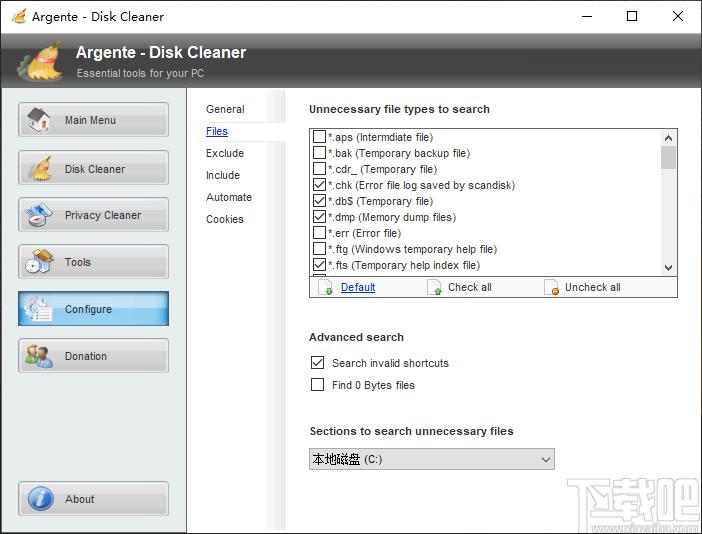Click the compass icon on Privacy Cleaner
Screen dimensions: 702x534
point(39,215)
